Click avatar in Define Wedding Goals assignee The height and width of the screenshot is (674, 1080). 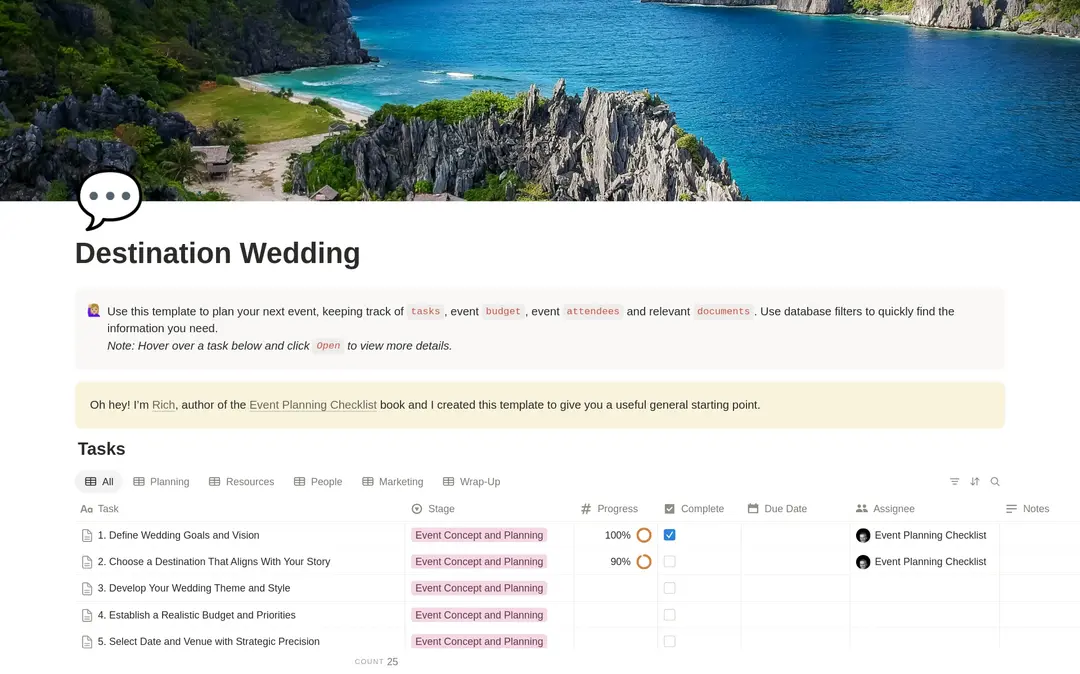(x=863, y=535)
